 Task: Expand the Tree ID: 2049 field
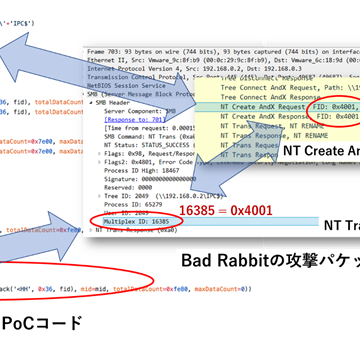click(100, 196)
